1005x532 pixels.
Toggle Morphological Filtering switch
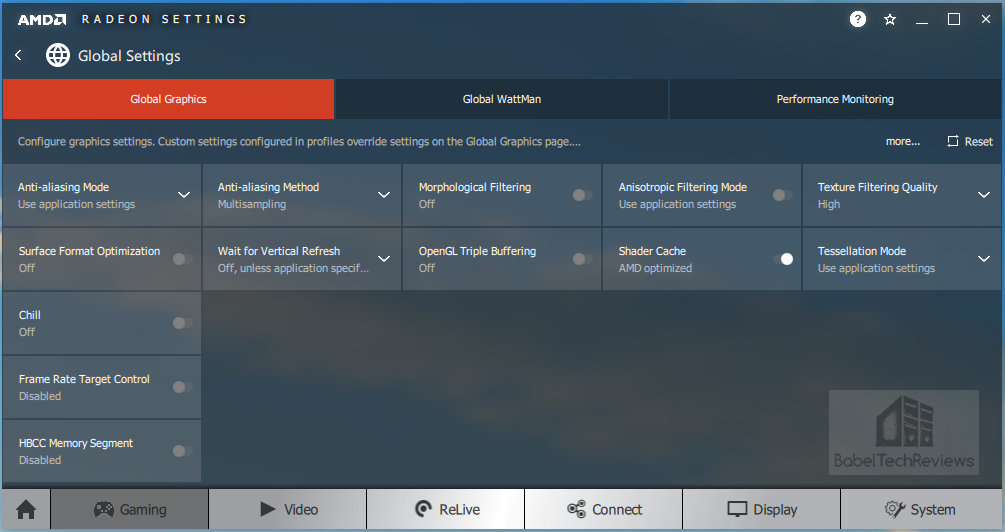[x=583, y=195]
